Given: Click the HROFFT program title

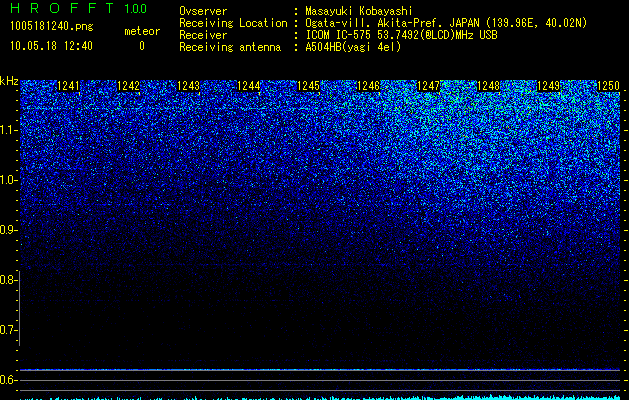Looking at the screenshot, I should tap(62, 8).
